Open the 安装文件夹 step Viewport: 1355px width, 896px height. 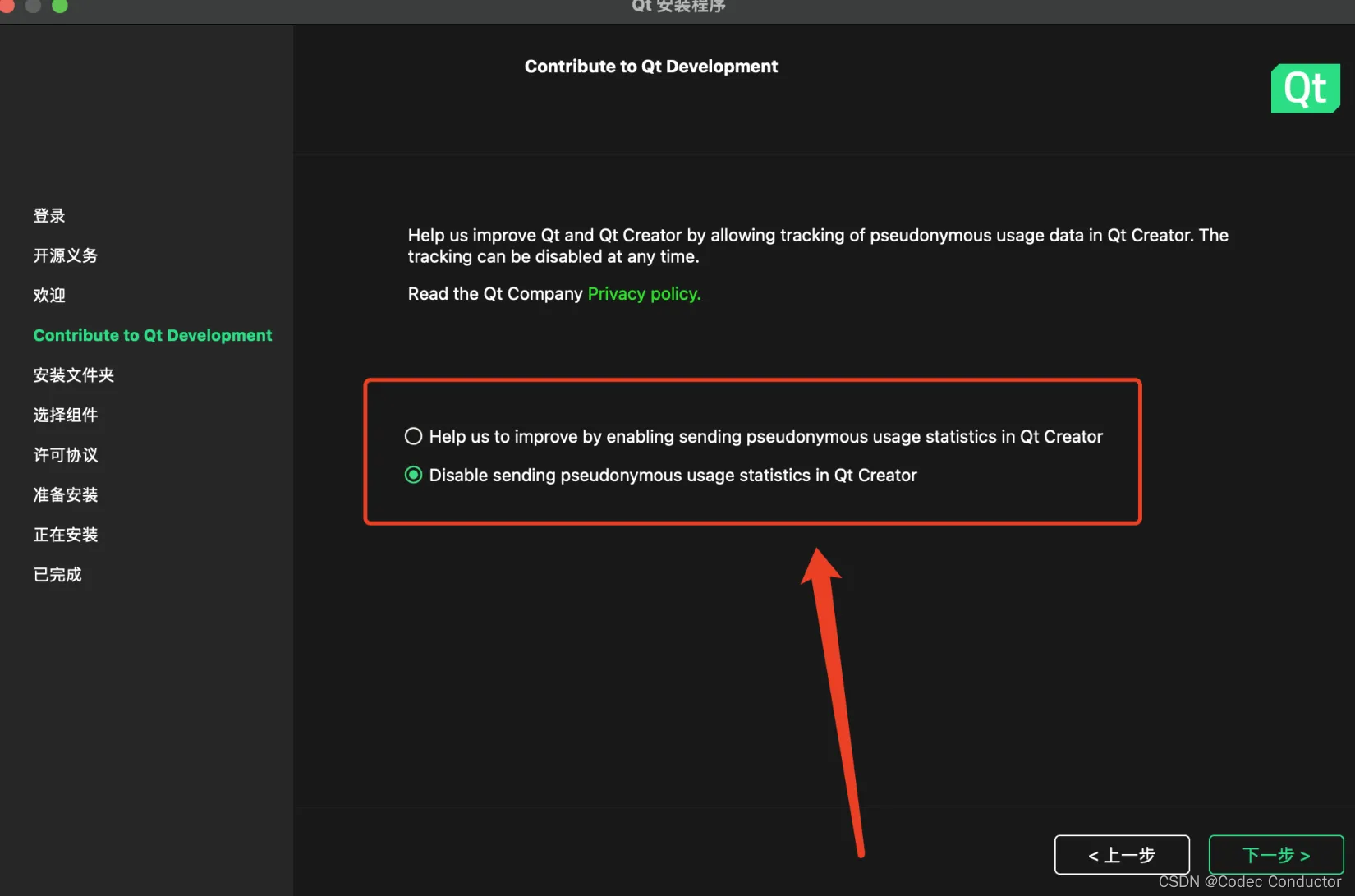click(x=74, y=375)
